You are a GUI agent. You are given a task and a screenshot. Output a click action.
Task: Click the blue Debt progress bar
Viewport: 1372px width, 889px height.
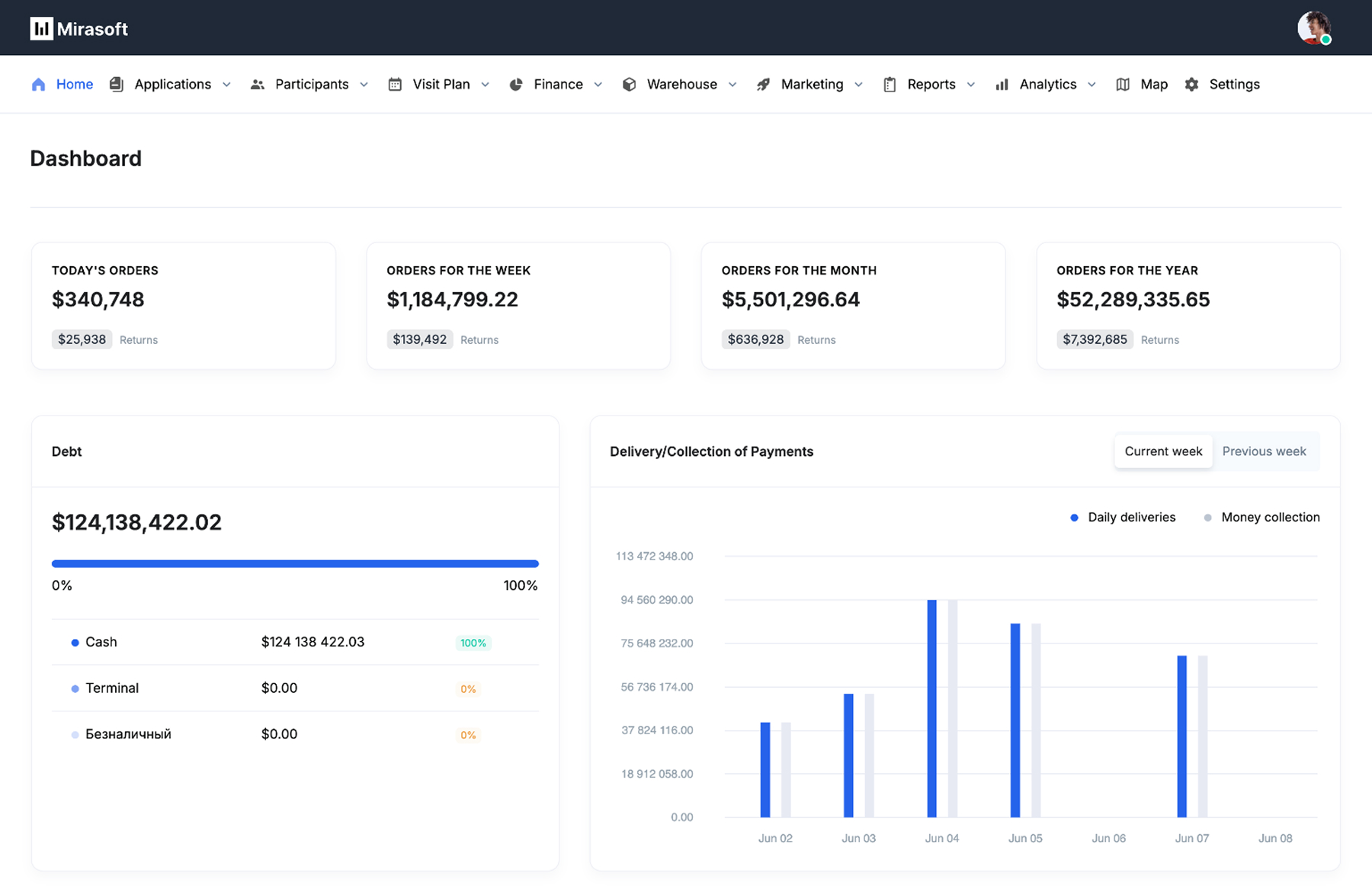295,563
